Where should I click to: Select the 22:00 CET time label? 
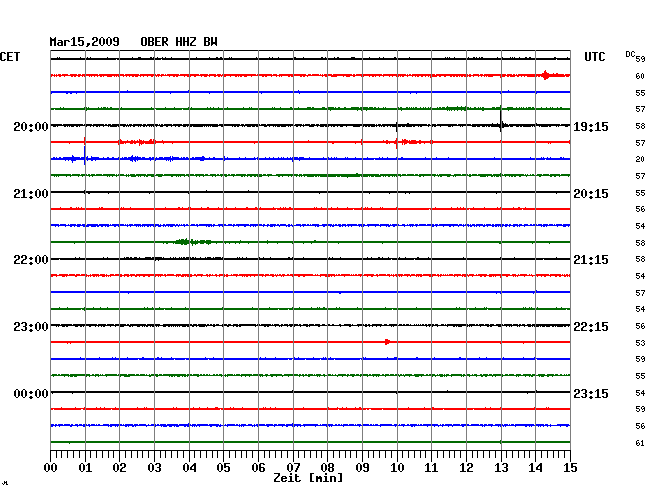(31, 260)
